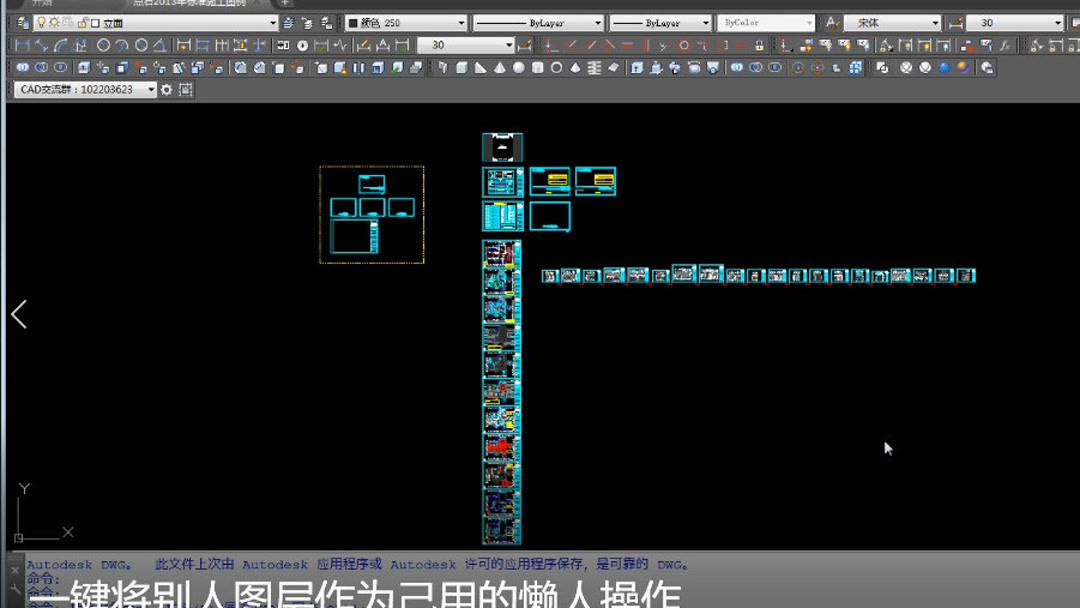This screenshot has height=608, width=1080.
Task: Click the left chevron arrow on screen edge
Action: [18, 314]
